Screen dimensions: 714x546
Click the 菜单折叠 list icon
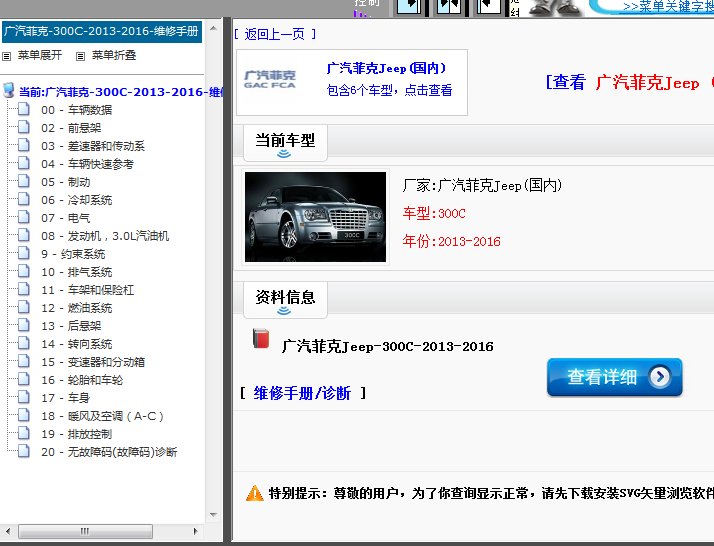pos(80,56)
